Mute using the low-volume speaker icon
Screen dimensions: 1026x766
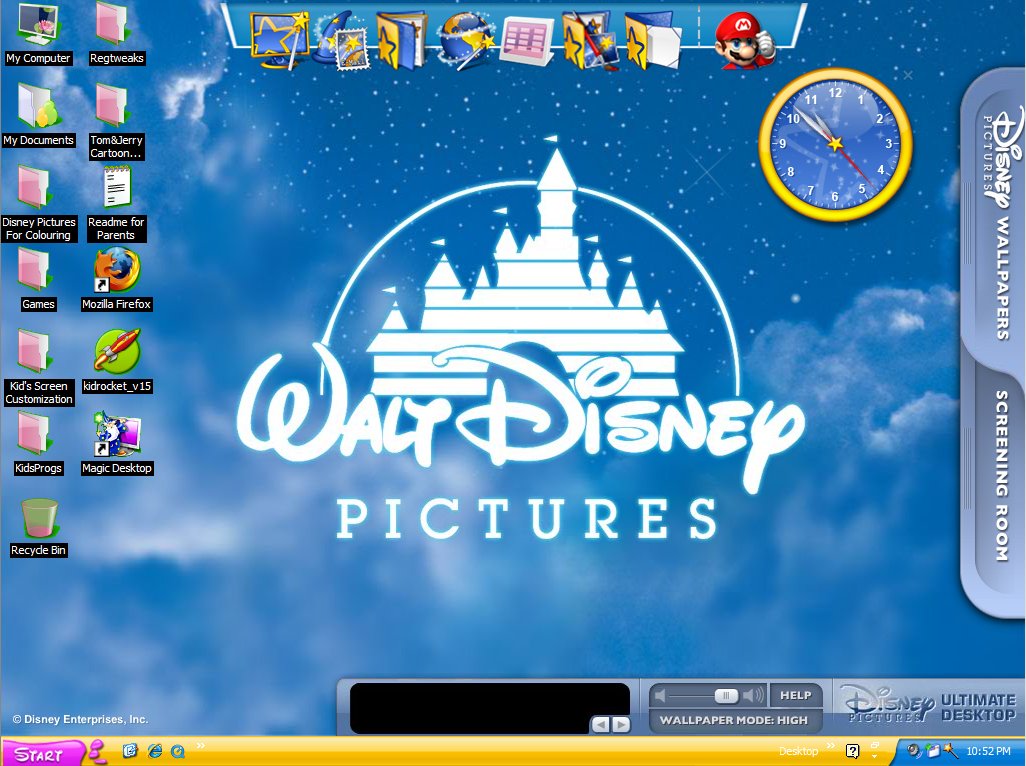(x=660, y=695)
